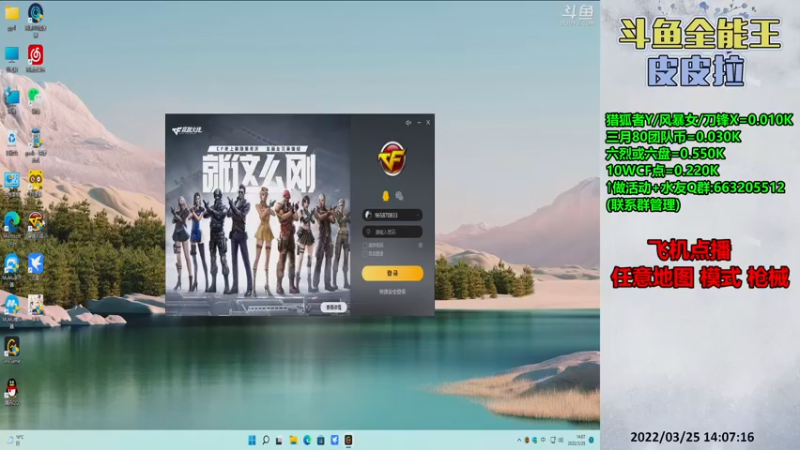
Task: Click view details button on banner
Action: [334, 307]
